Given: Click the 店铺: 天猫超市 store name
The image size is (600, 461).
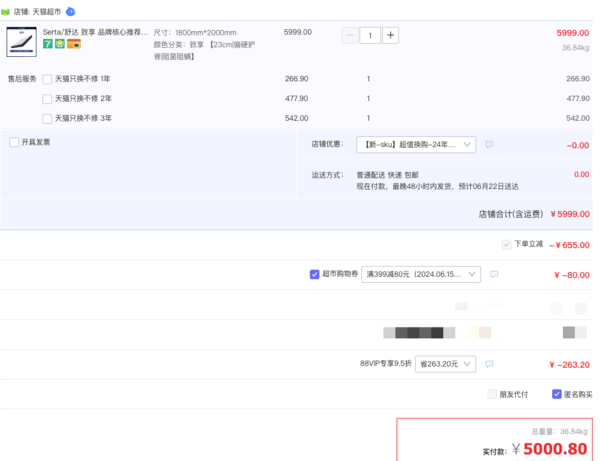Looking at the screenshot, I should 37,12.
